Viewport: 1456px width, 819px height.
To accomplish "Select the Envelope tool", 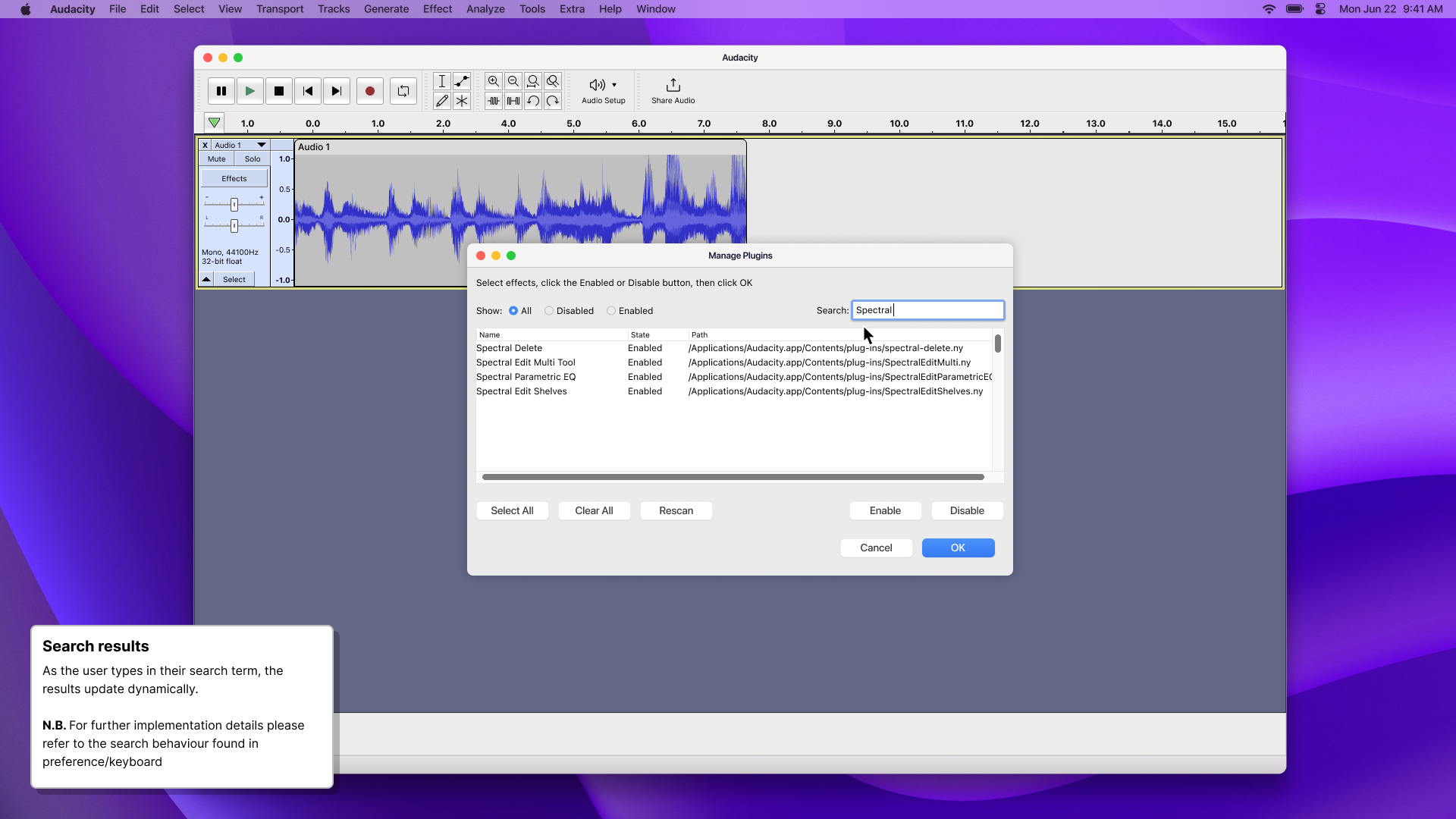I will point(463,81).
